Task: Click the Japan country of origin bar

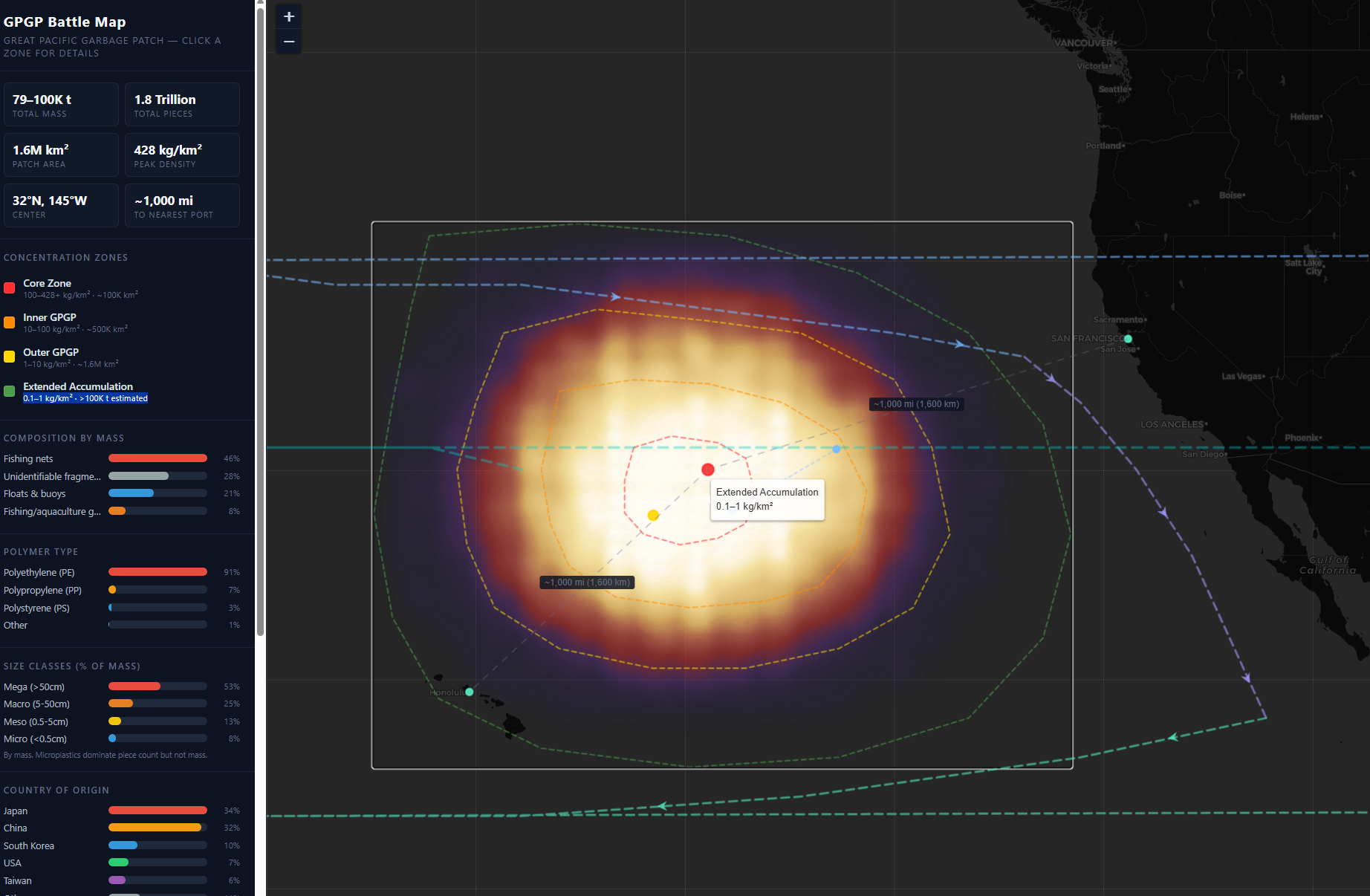Action: (x=158, y=811)
